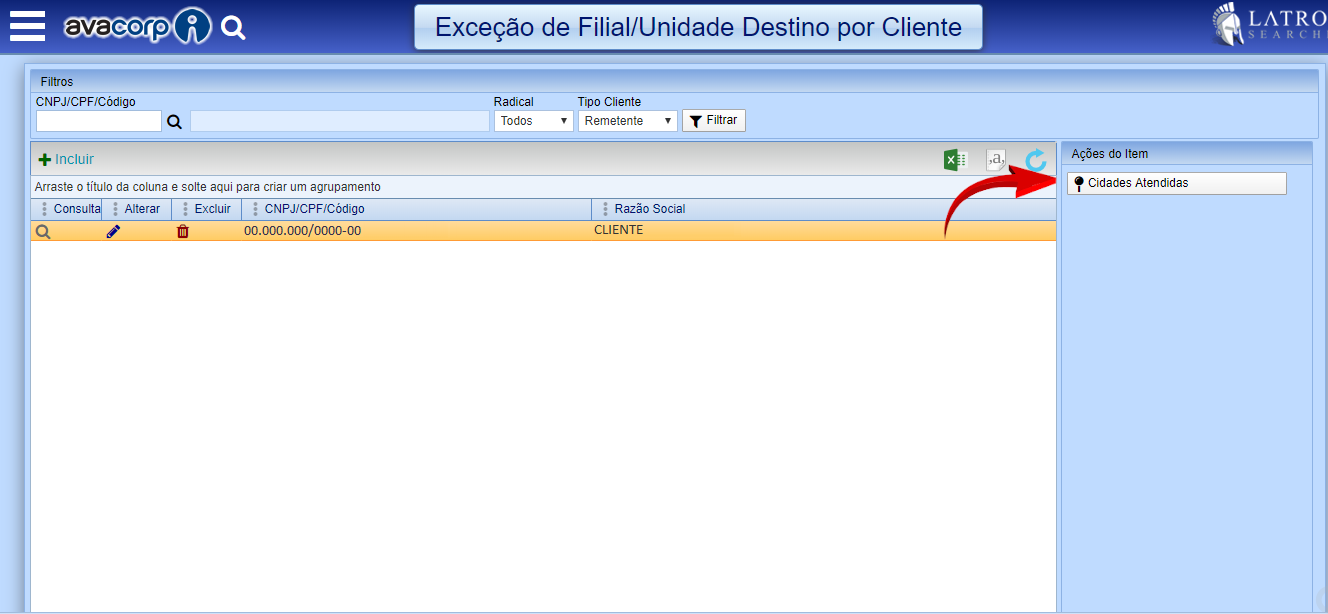Open the hamburger main menu

point(27,26)
